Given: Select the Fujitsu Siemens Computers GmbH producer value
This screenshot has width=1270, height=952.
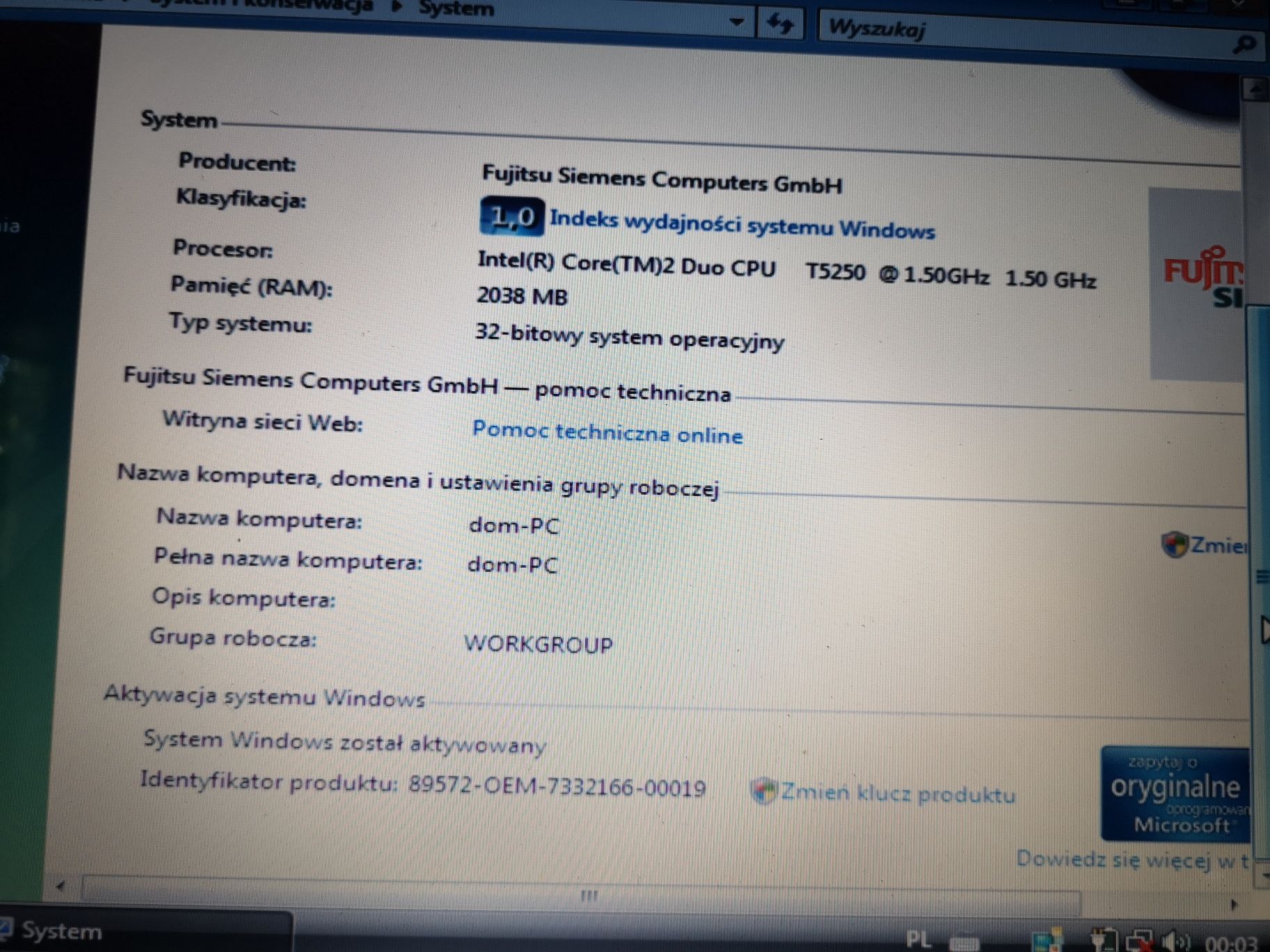Looking at the screenshot, I should [x=662, y=179].
